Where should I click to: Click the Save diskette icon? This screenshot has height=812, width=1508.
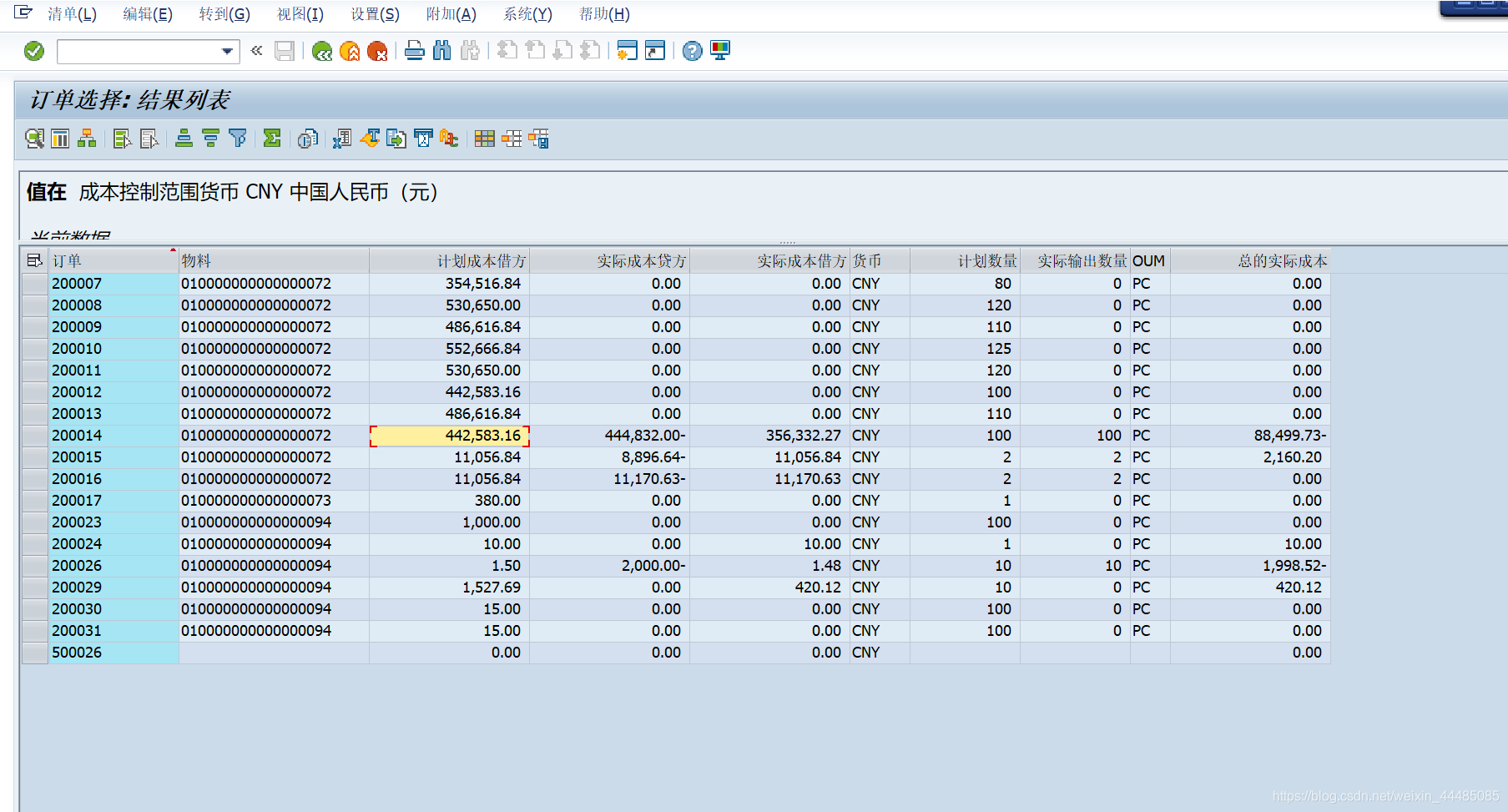click(x=285, y=51)
